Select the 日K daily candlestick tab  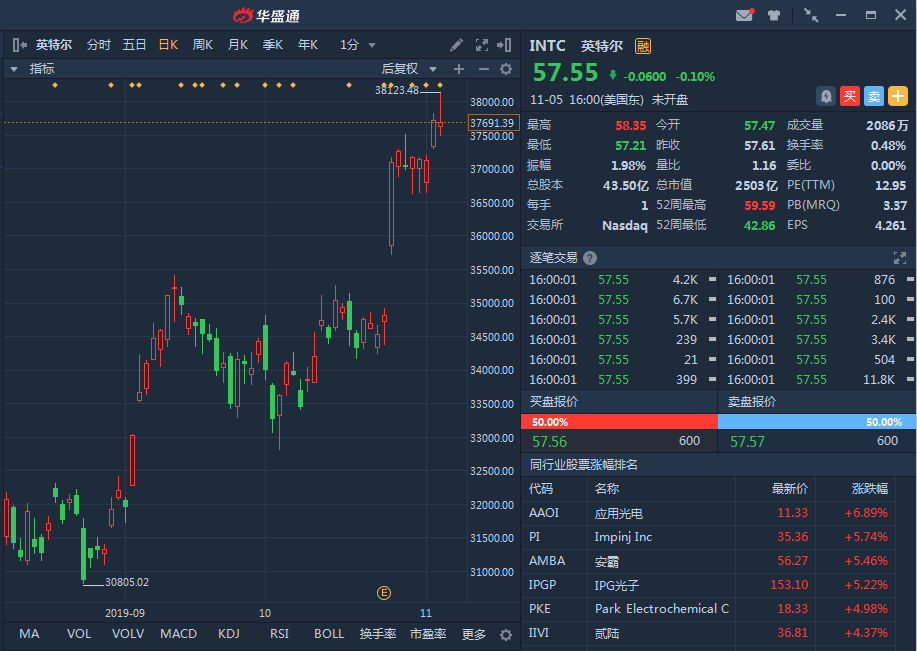pyautogui.click(x=168, y=45)
